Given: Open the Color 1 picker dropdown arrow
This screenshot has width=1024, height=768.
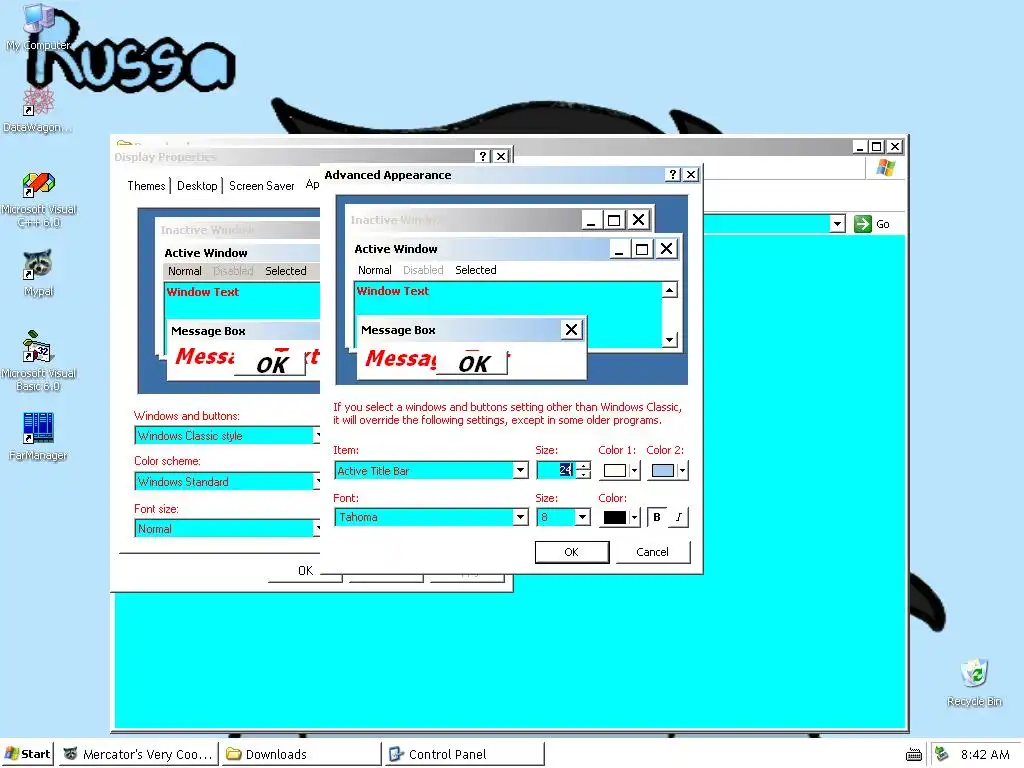Looking at the screenshot, I should (634, 470).
